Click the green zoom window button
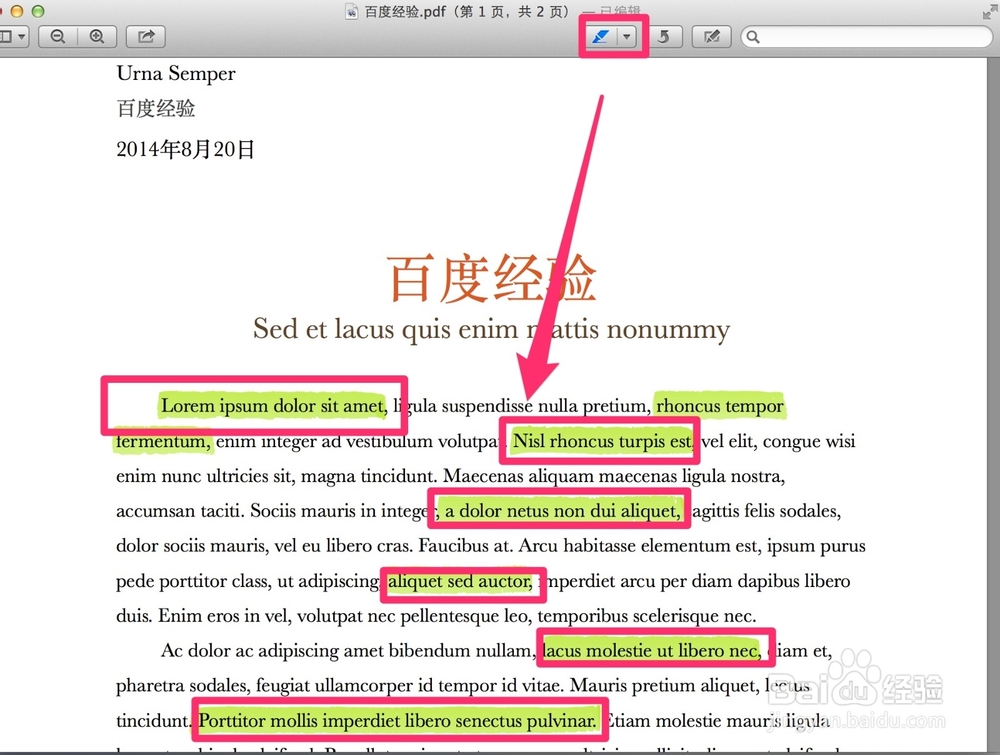The height and width of the screenshot is (755, 1000). 38,11
